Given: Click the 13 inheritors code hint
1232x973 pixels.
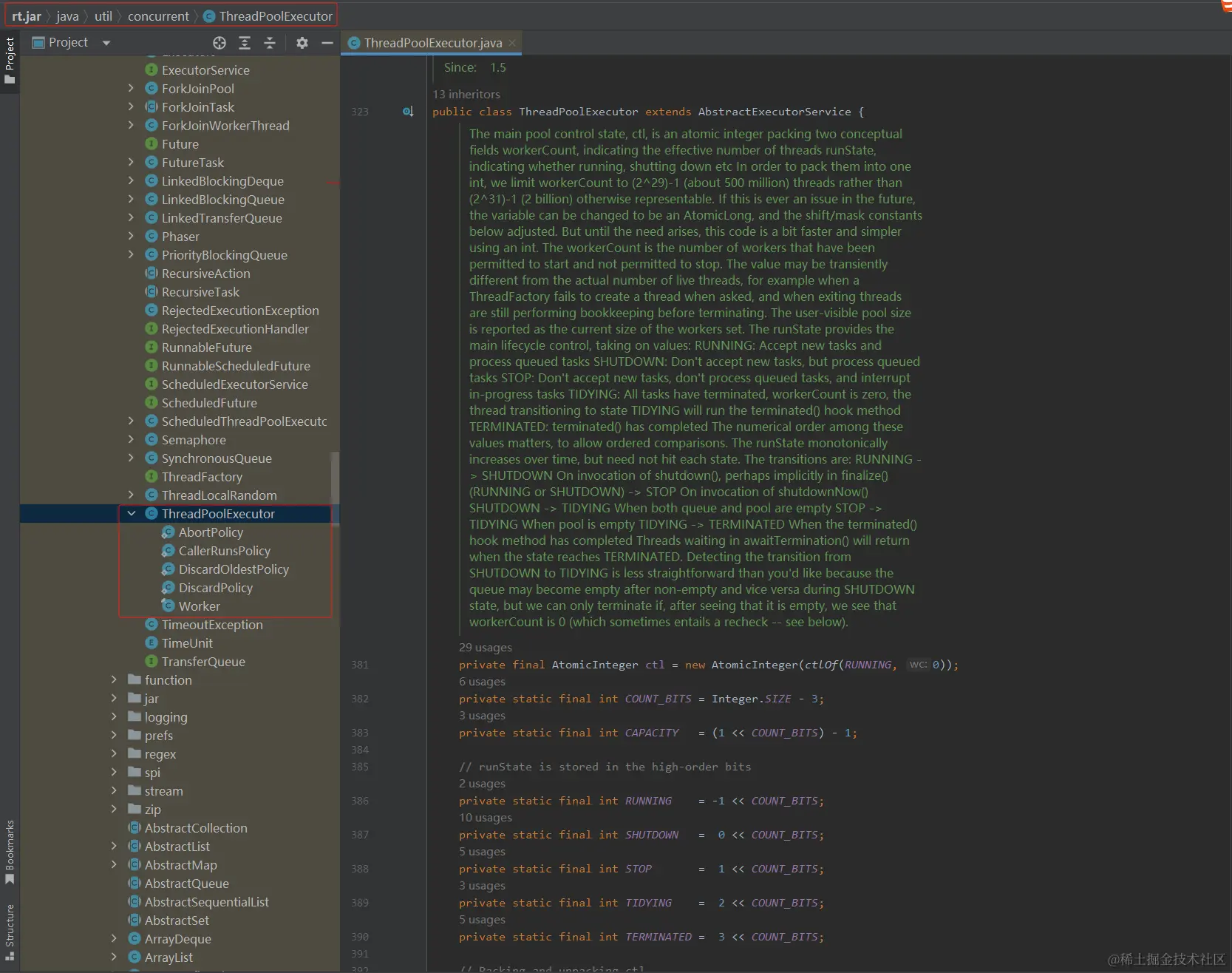Looking at the screenshot, I should coord(466,94).
